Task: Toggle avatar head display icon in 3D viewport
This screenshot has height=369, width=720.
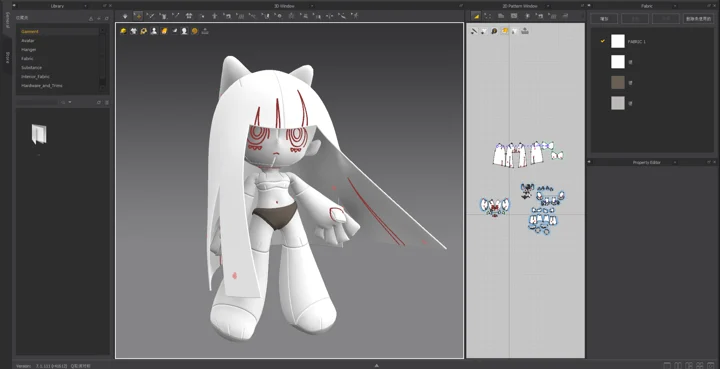Action: tap(184, 31)
